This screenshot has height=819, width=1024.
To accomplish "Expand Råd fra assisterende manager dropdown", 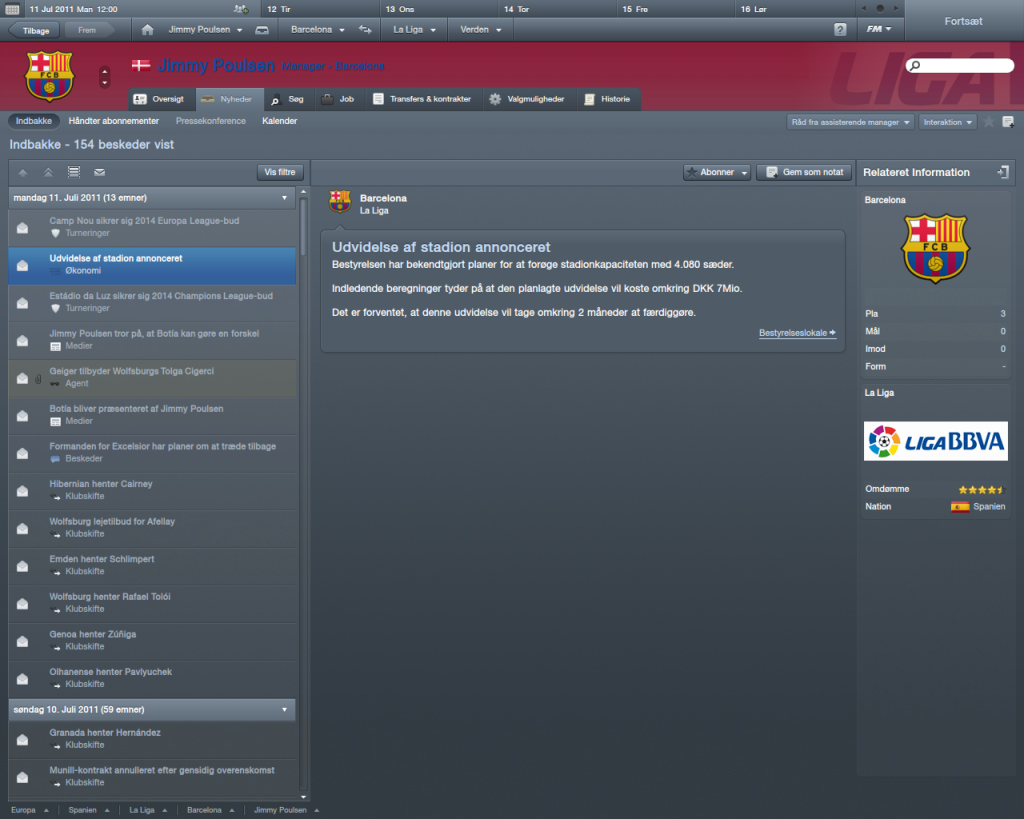I will (x=850, y=122).
